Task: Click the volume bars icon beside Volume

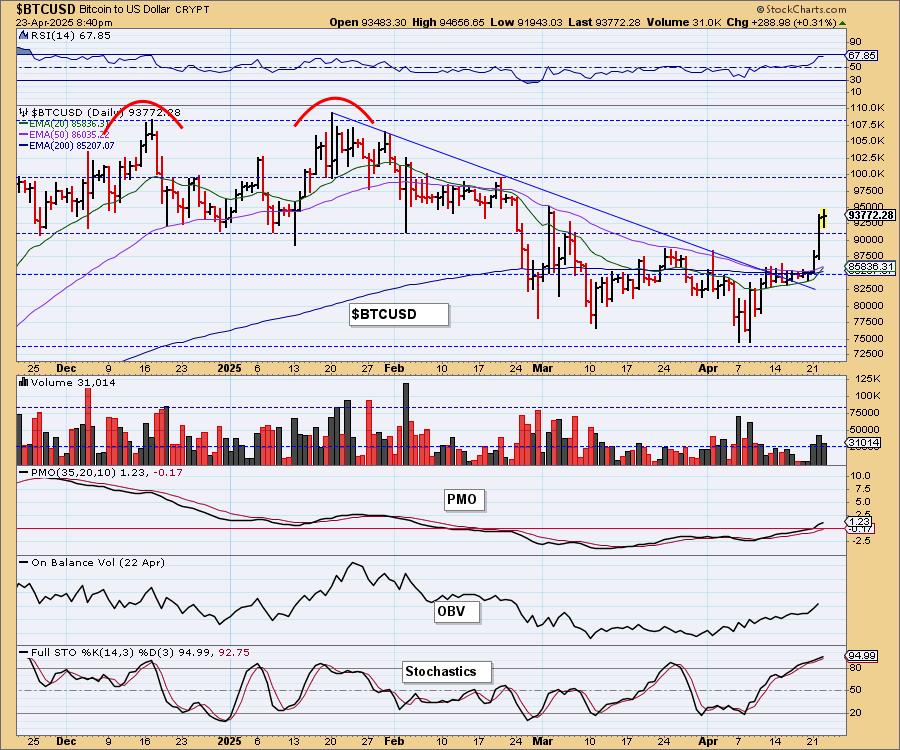Action: pyautogui.click(x=23, y=382)
